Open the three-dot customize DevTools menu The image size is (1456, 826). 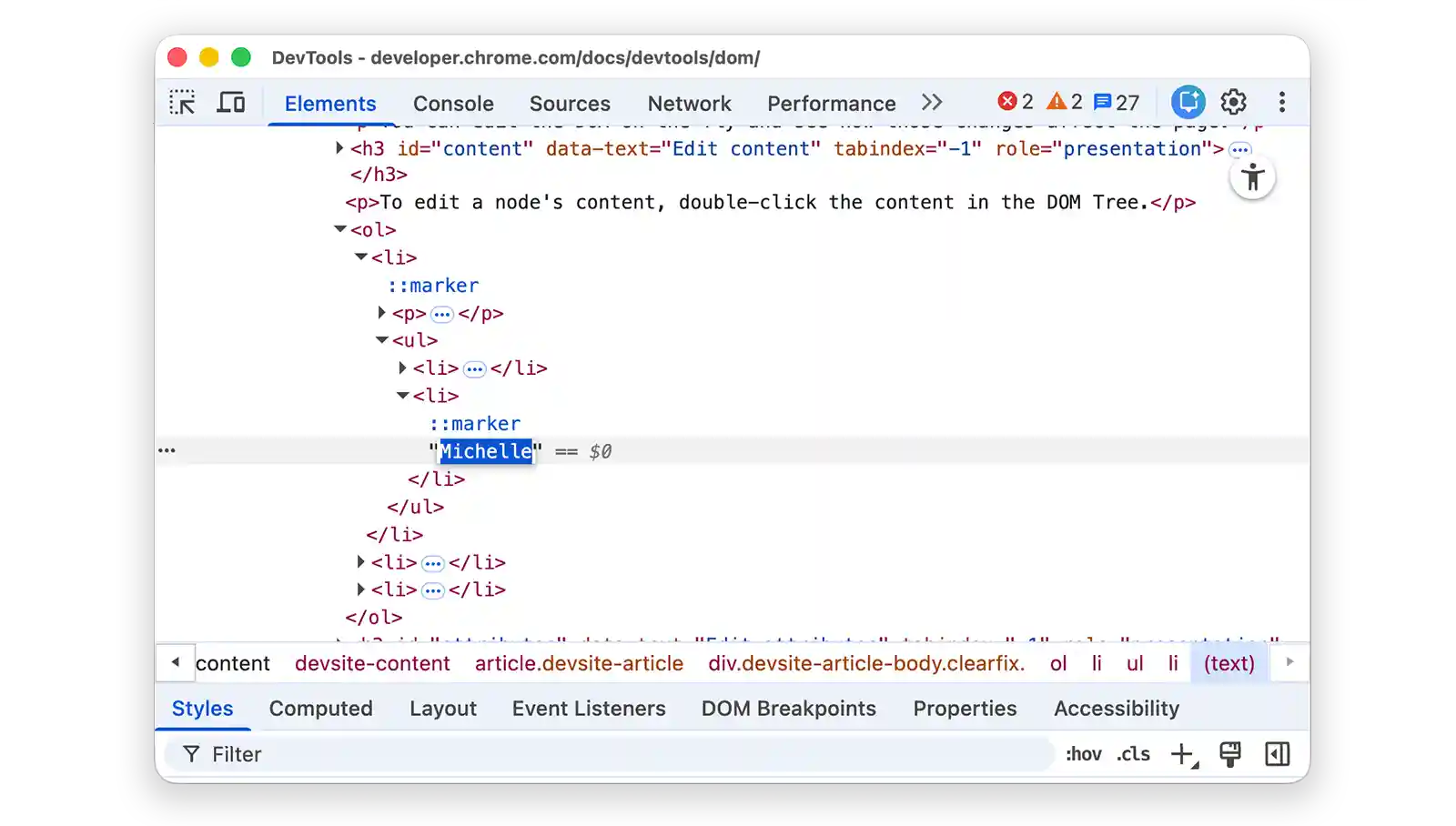click(1281, 103)
